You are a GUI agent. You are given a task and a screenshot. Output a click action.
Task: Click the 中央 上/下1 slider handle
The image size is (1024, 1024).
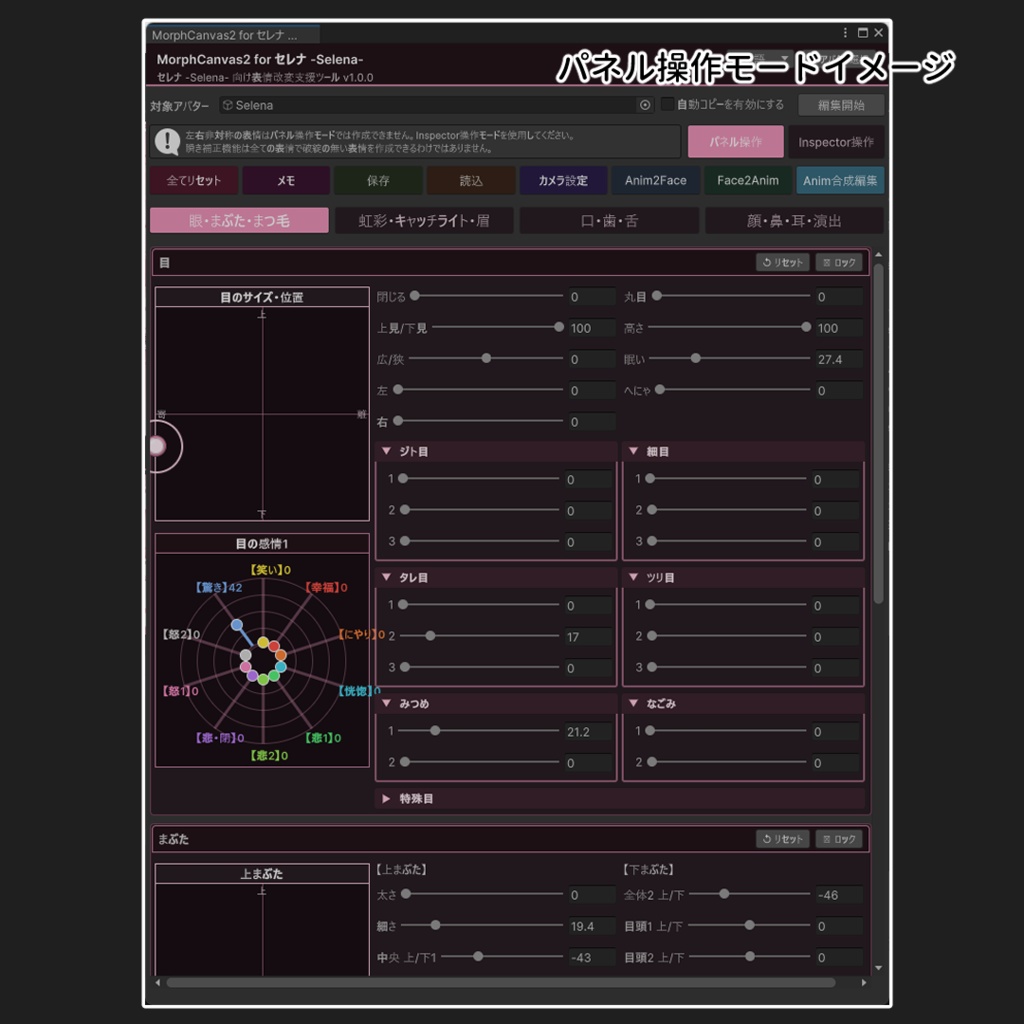point(478,956)
